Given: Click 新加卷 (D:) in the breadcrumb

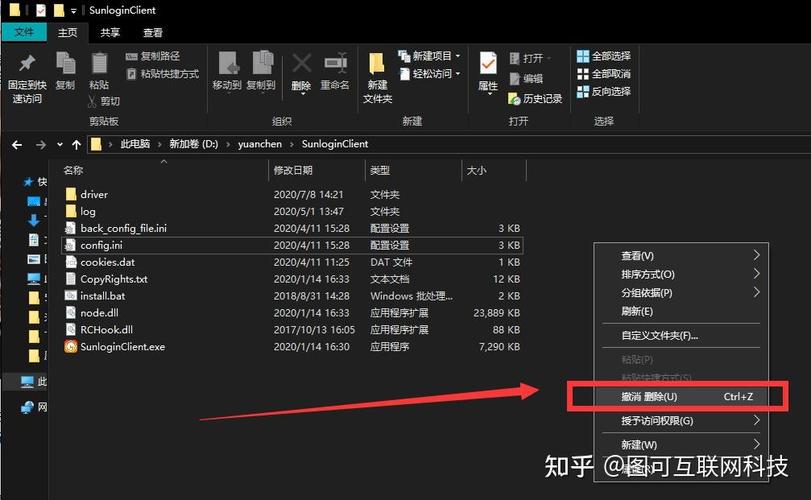Looking at the screenshot, I should (x=193, y=144).
